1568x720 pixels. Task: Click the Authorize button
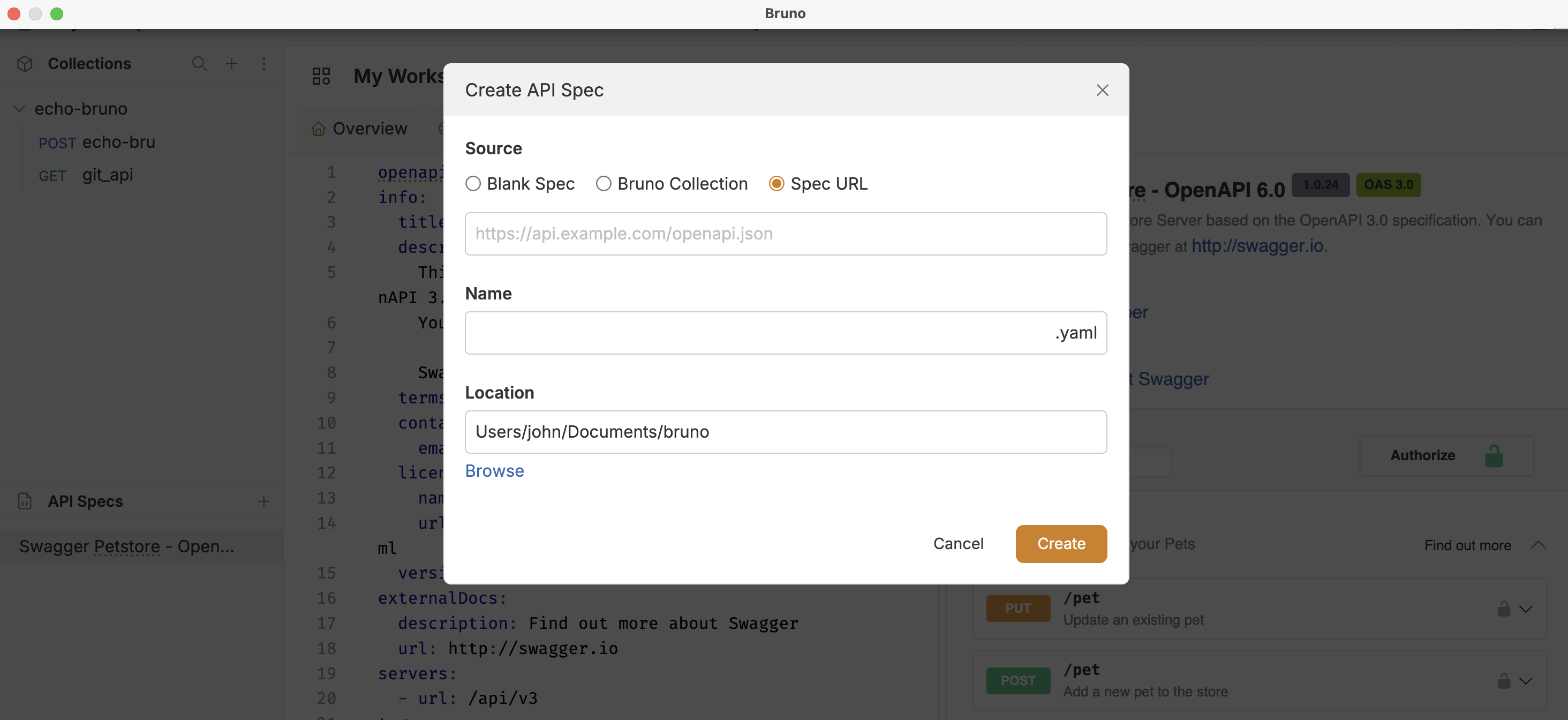[1446, 455]
